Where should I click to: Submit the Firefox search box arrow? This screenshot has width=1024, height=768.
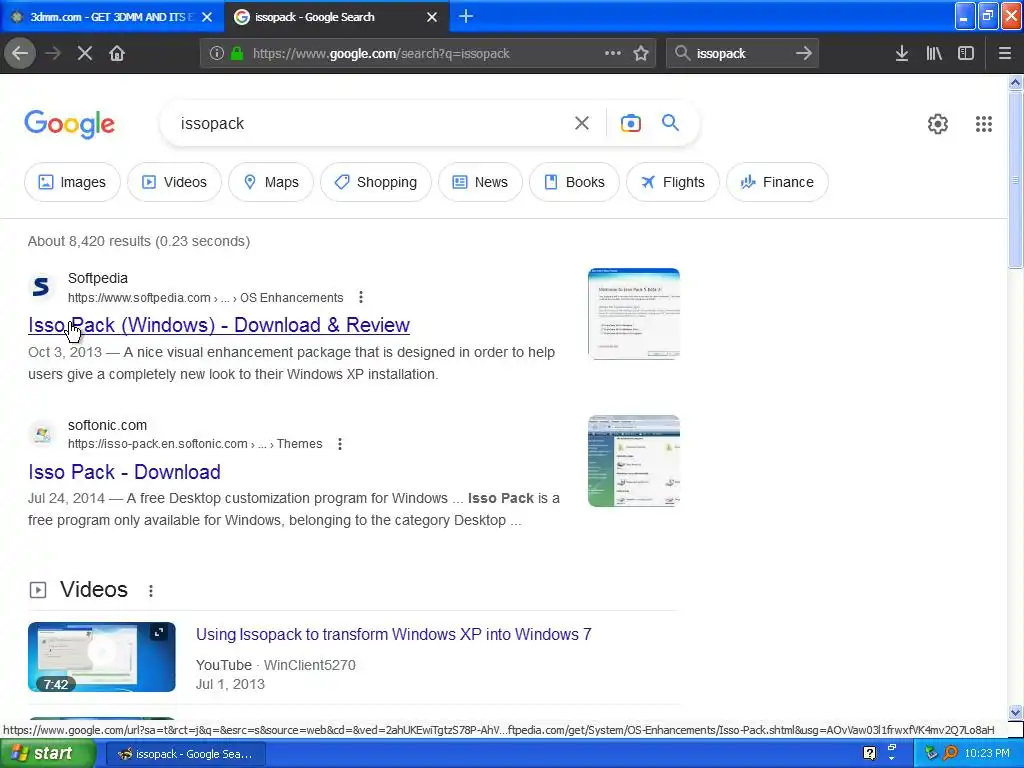(804, 54)
